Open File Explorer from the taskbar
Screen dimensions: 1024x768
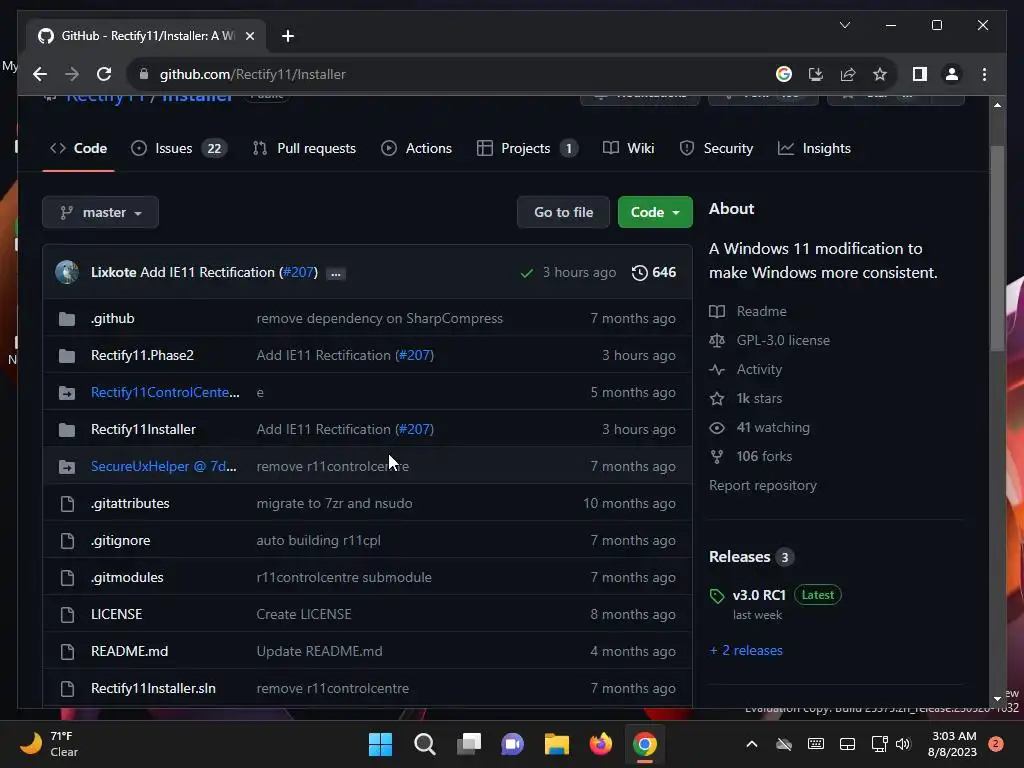(556, 744)
